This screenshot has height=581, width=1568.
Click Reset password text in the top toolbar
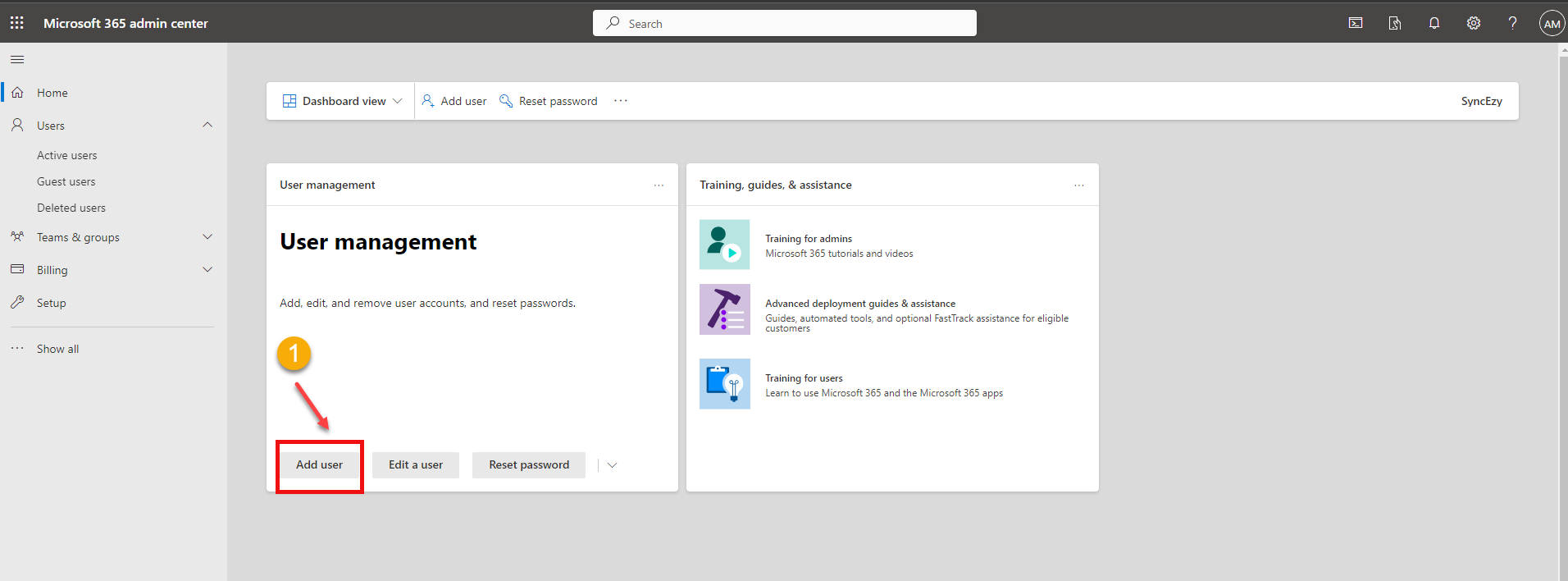point(558,101)
